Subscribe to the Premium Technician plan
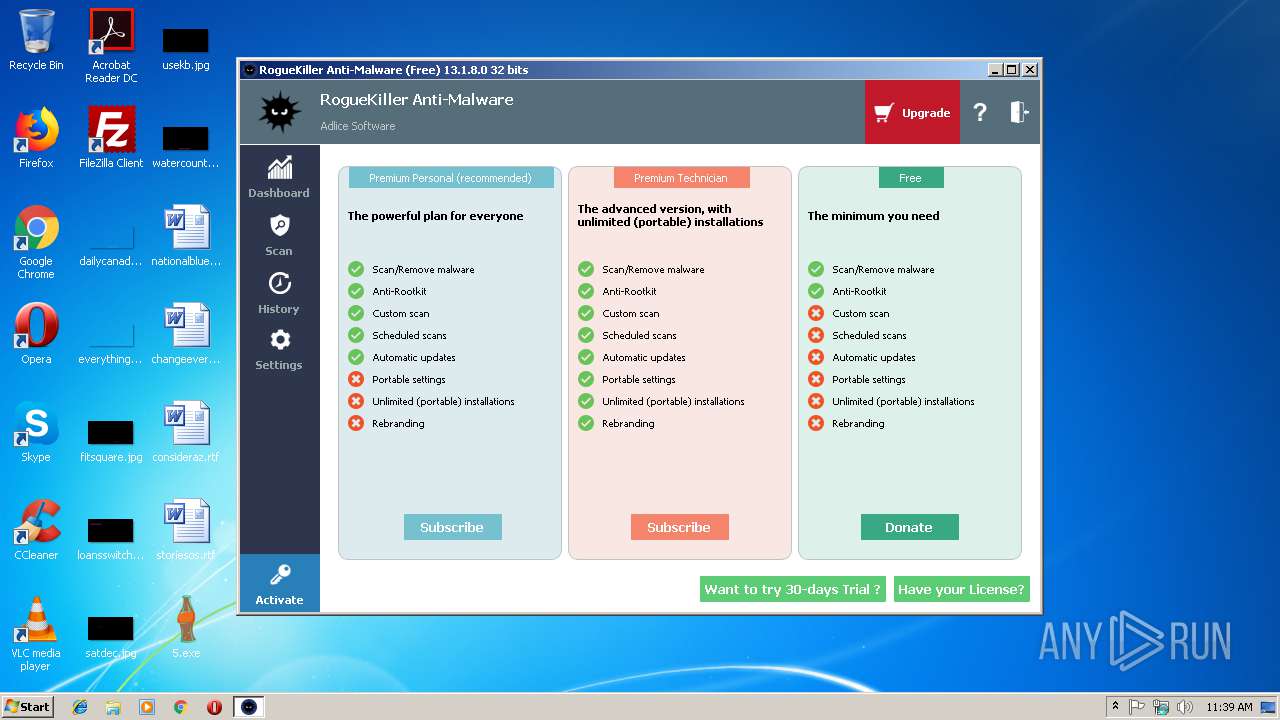1280x720 pixels. 679,527
